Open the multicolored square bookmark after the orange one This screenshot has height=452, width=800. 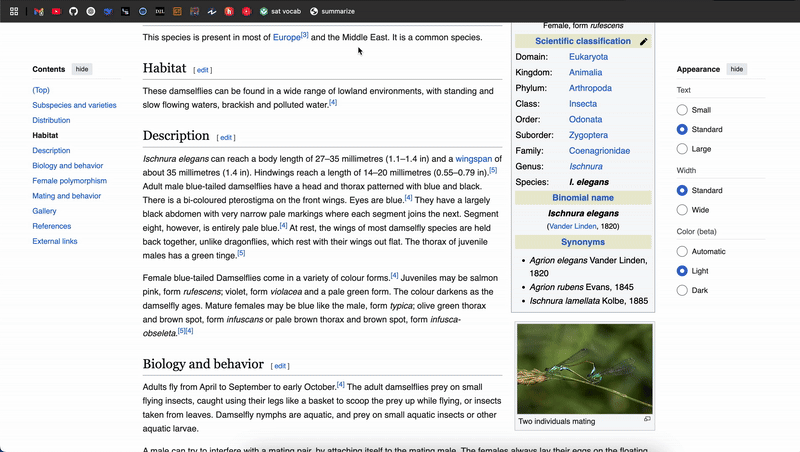(194, 11)
